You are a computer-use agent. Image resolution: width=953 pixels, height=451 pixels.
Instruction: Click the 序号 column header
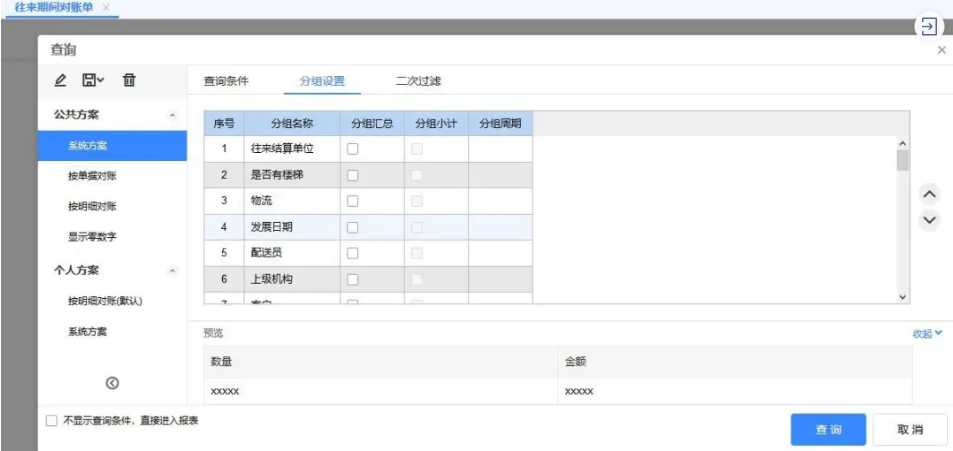point(224,123)
